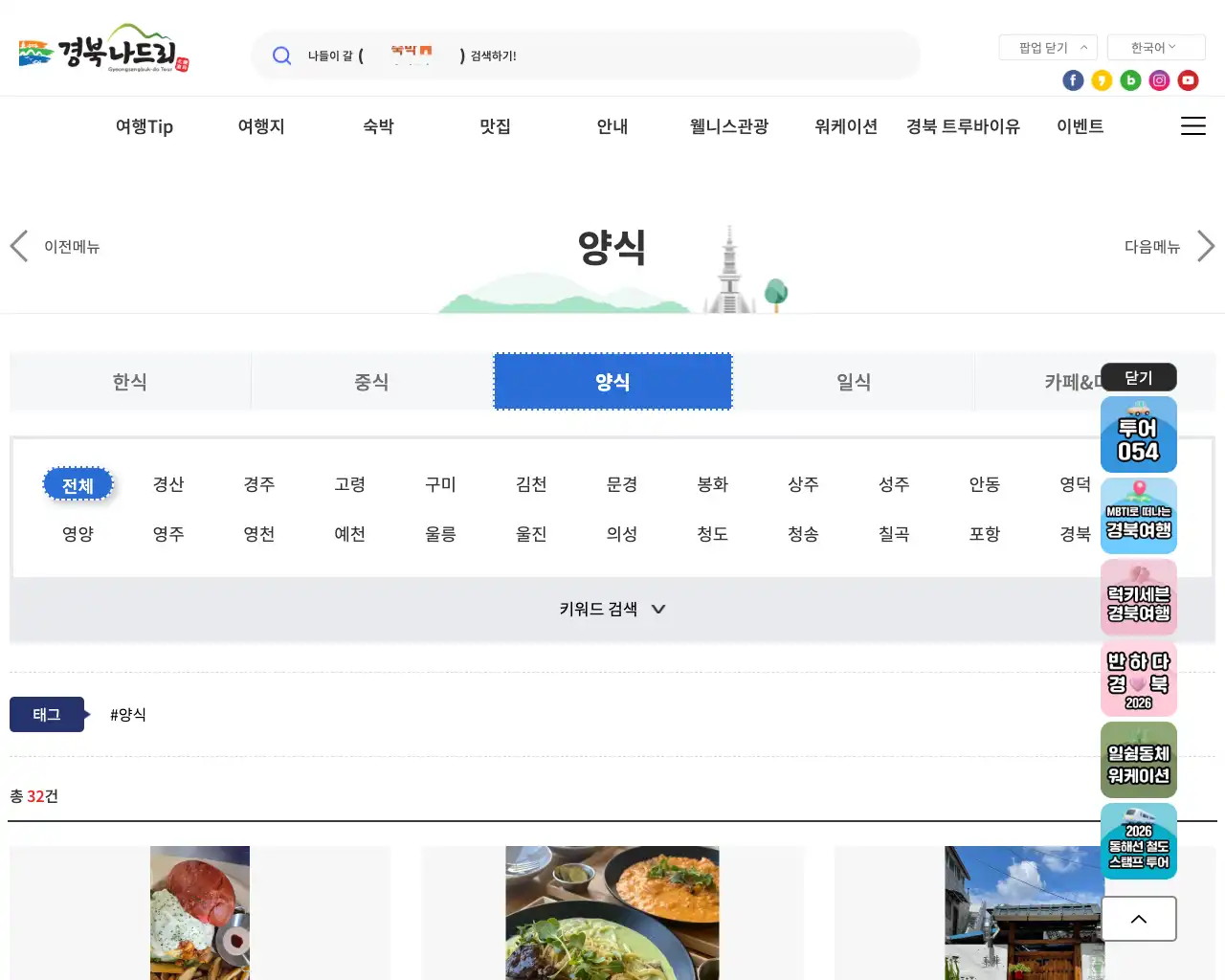The width and height of the screenshot is (1225, 980).
Task: Click the 울진 region link
Action: pos(531,534)
